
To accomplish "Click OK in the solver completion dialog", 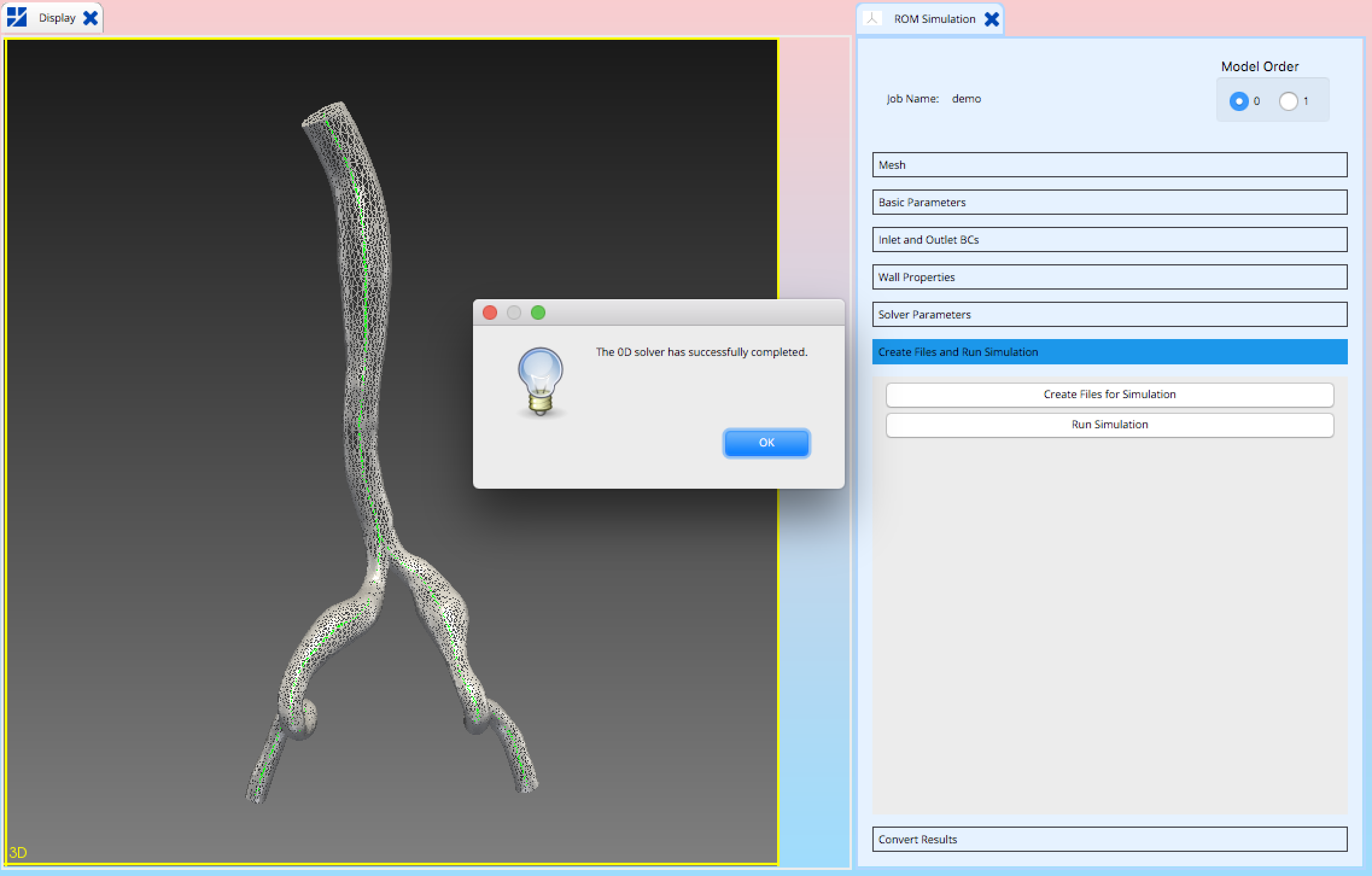I will point(766,442).
